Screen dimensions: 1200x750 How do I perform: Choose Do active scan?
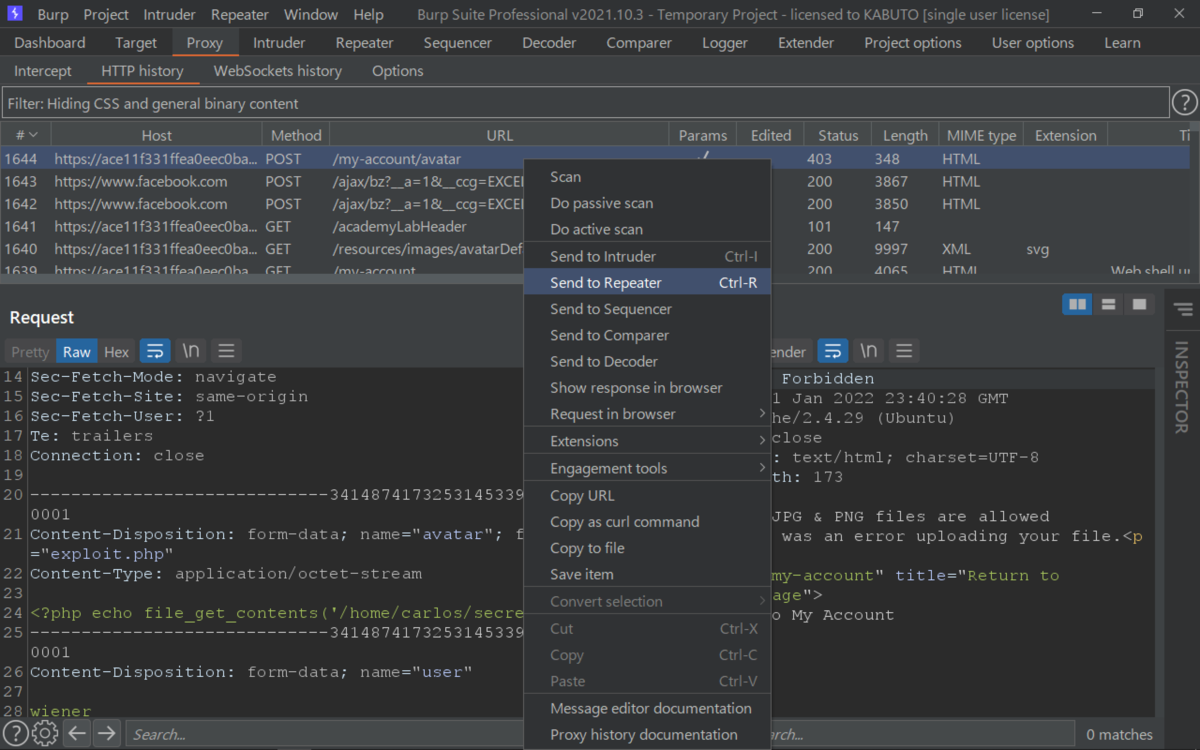pos(647,229)
